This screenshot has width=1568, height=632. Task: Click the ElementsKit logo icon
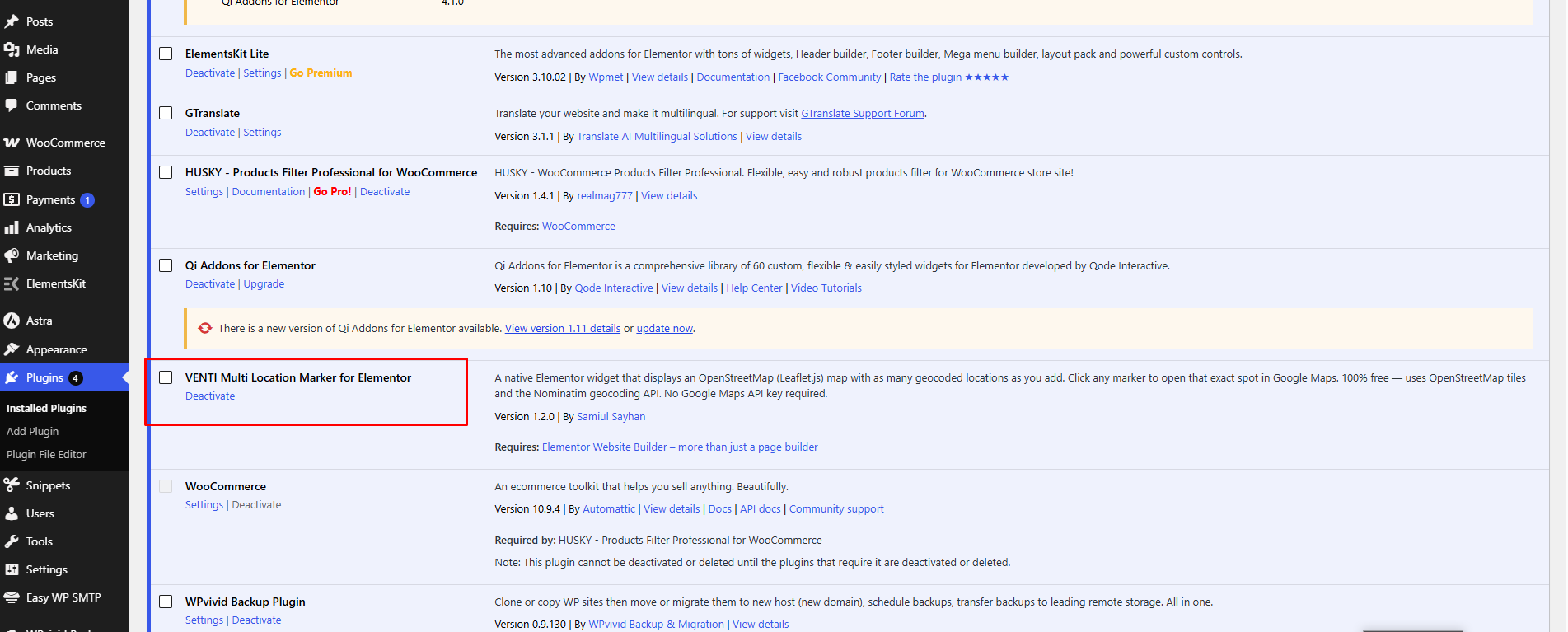point(12,283)
